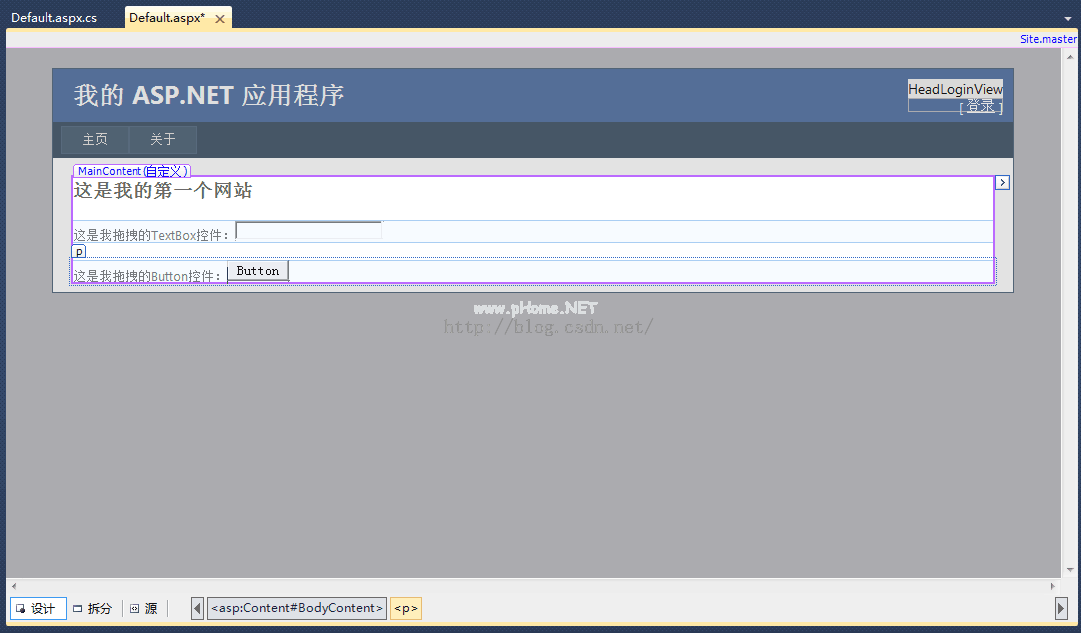This screenshot has width=1081, height=633.
Task: Select the TextBox control in the designer
Action: [x=308, y=231]
